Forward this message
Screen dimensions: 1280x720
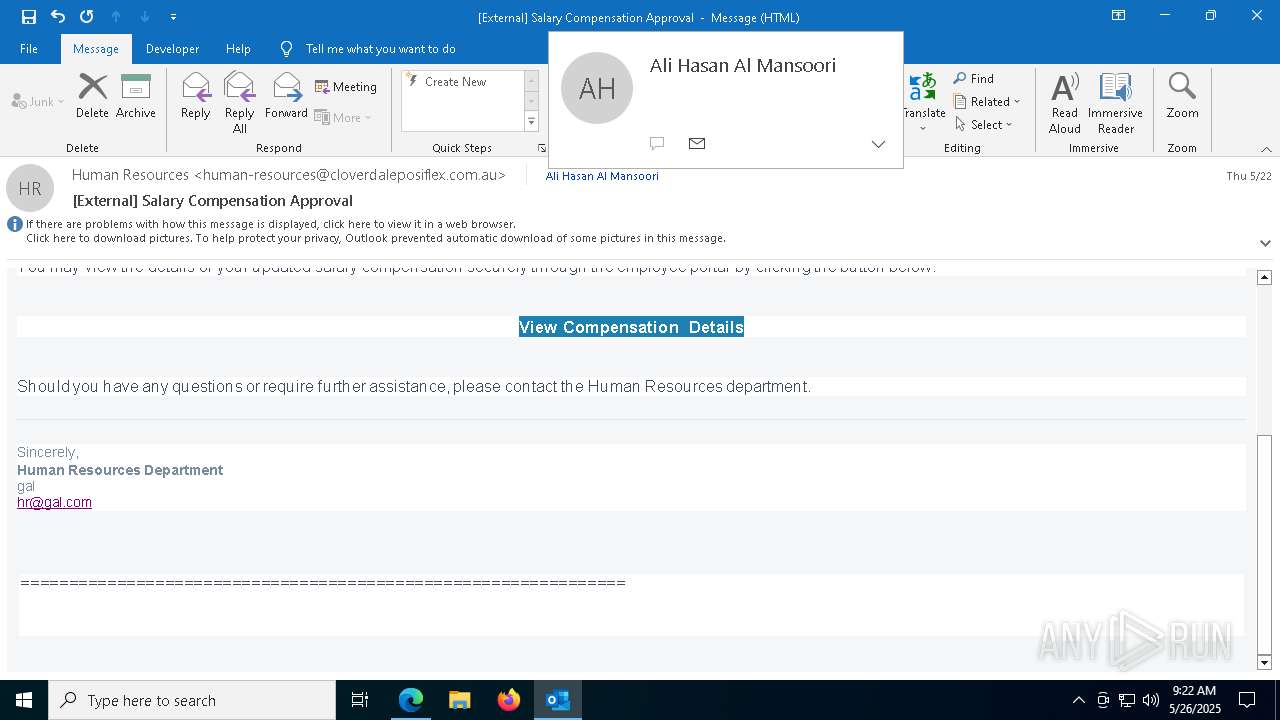[x=286, y=97]
